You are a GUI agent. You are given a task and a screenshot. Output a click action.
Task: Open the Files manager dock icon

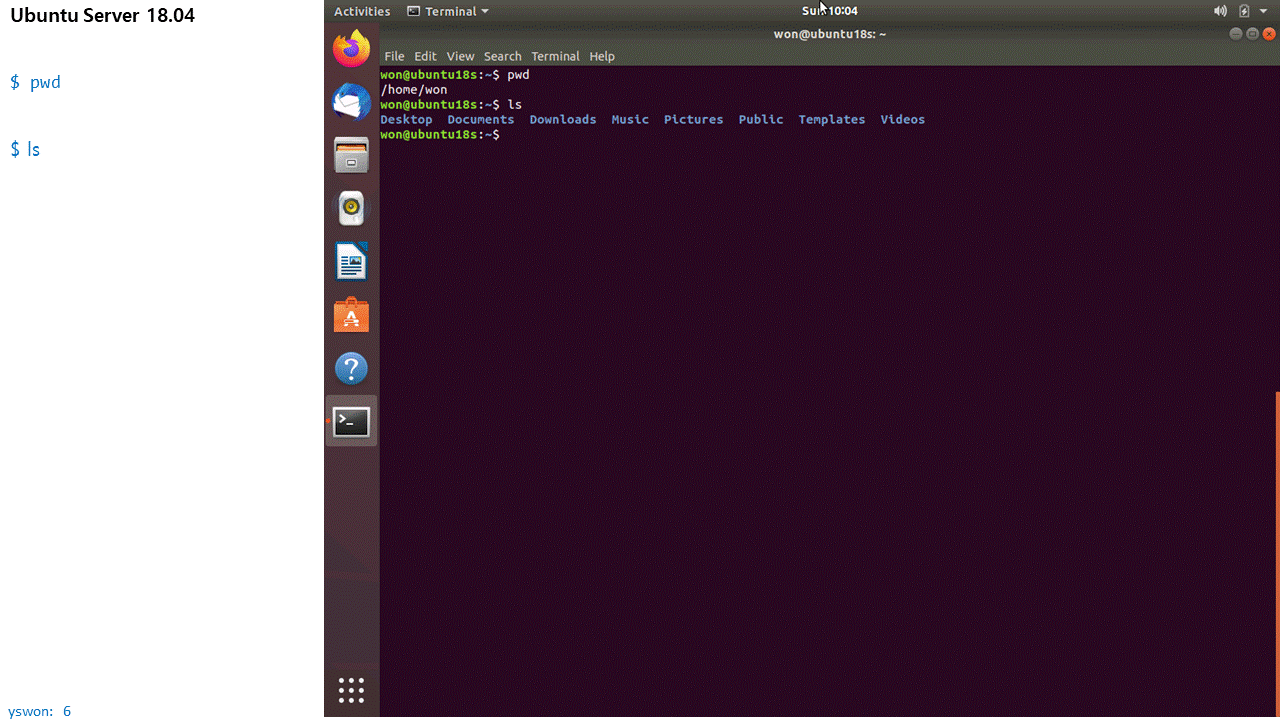pyautogui.click(x=351, y=155)
